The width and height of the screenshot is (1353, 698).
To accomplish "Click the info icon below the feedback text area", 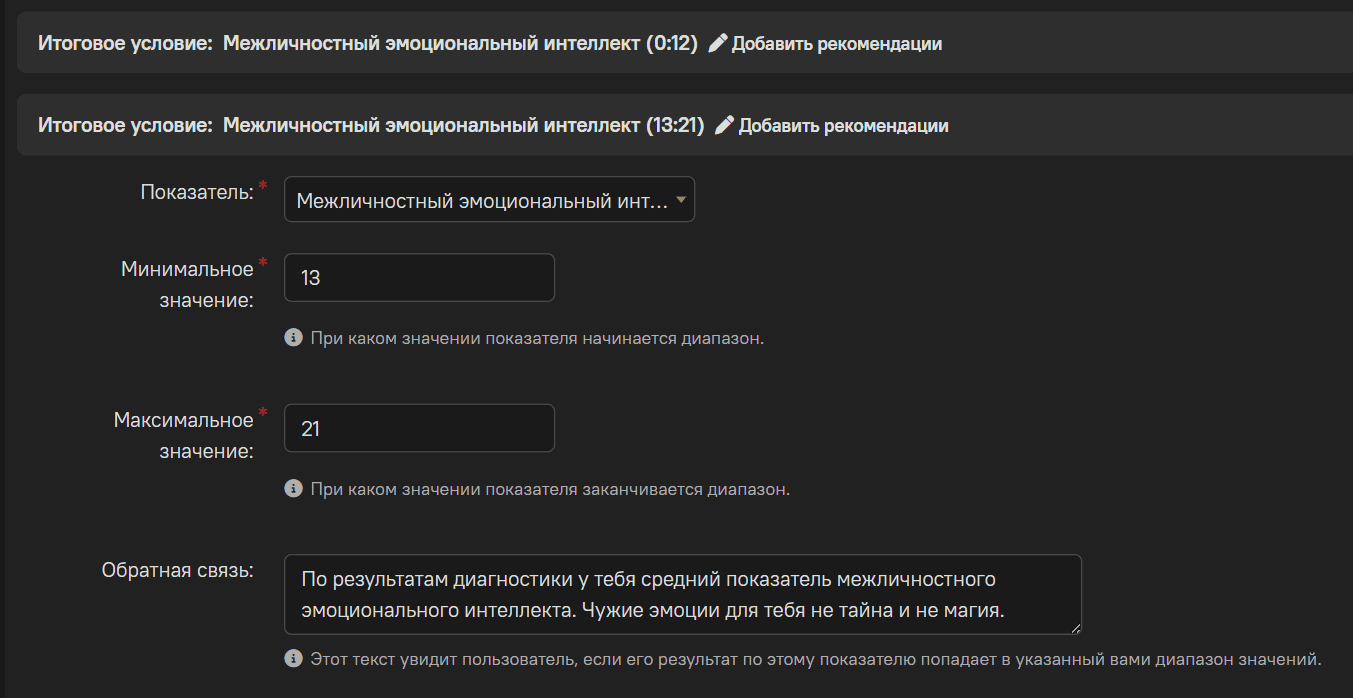I will click(293, 659).
